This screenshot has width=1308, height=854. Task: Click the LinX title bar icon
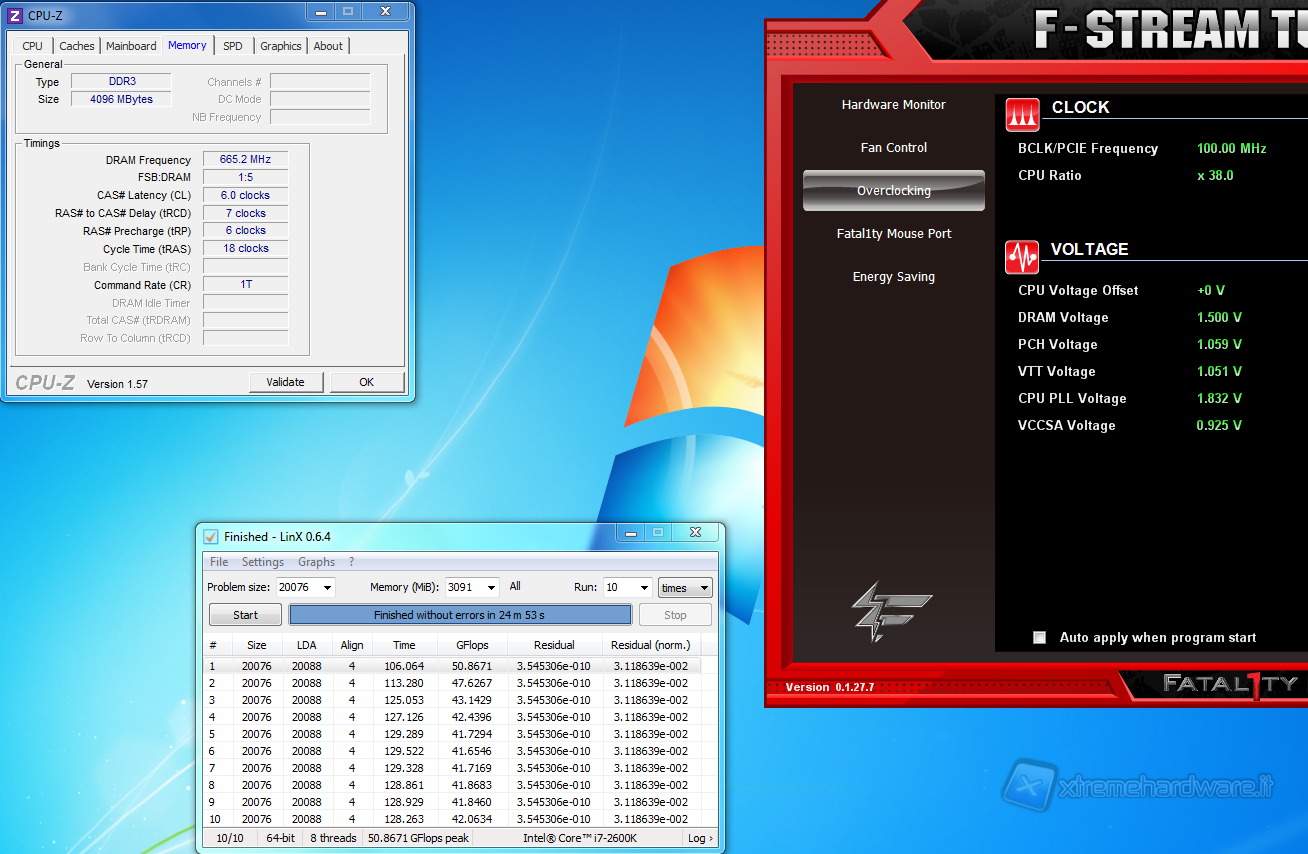pyautogui.click(x=211, y=536)
